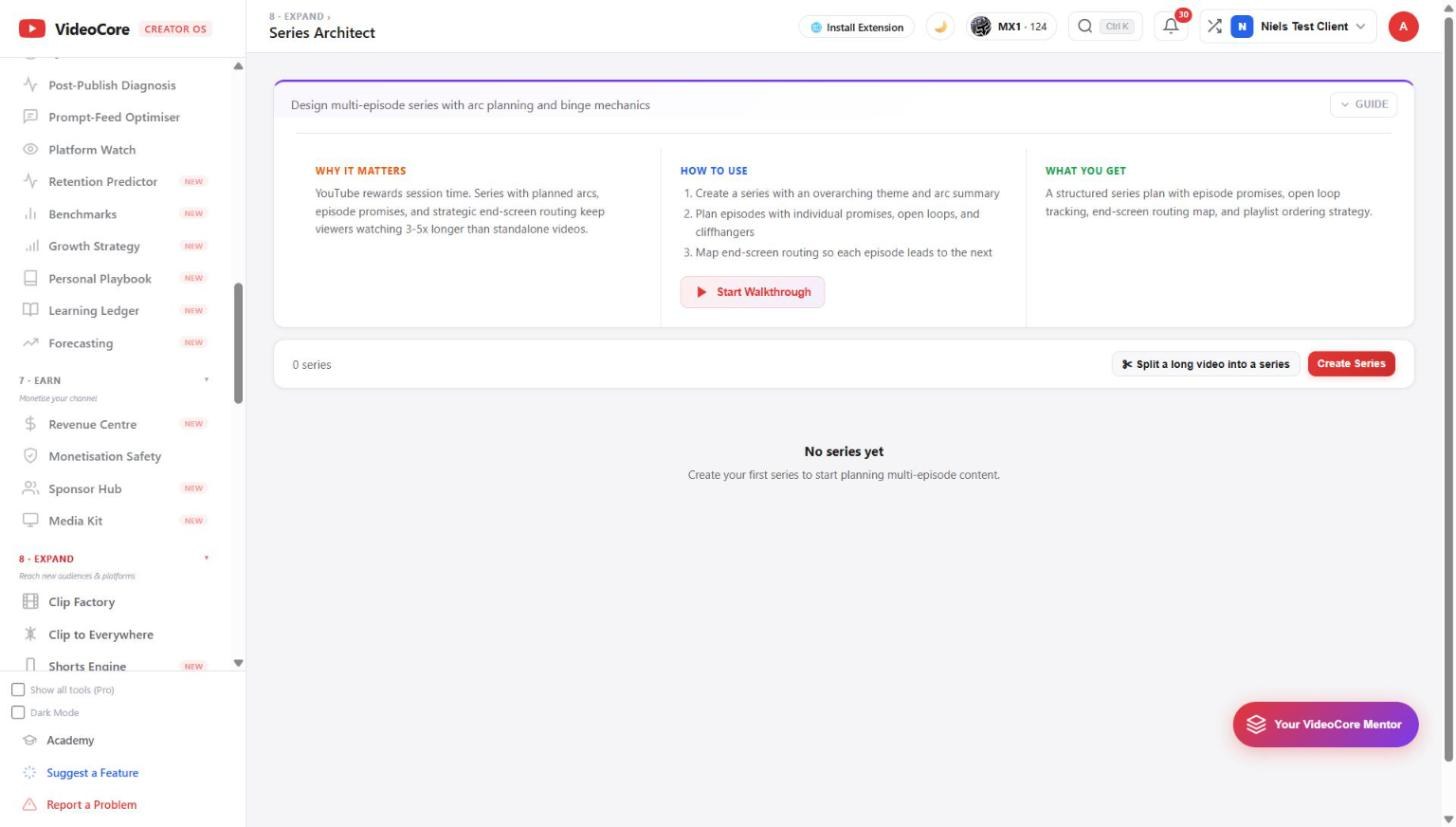The width and height of the screenshot is (1456, 827).
Task: Click Split a long video into a series
Action: pos(1206,364)
